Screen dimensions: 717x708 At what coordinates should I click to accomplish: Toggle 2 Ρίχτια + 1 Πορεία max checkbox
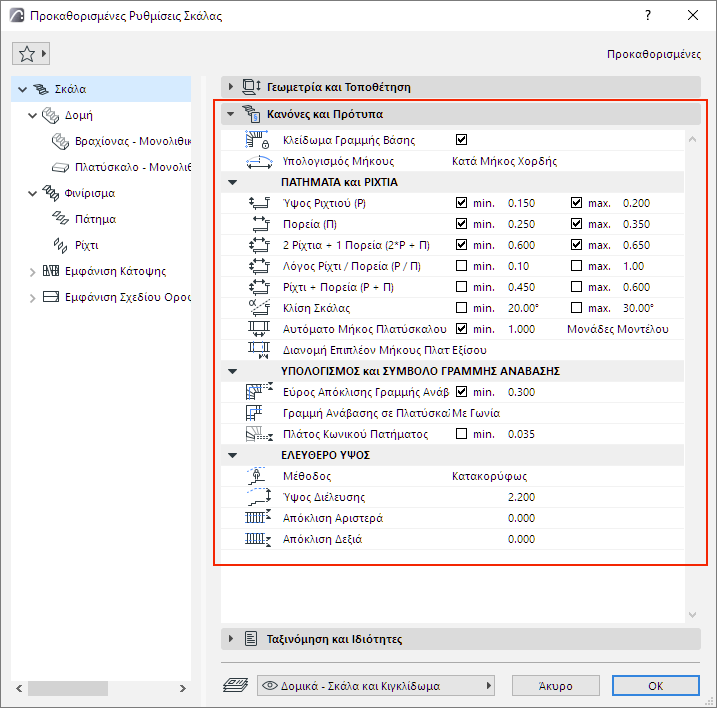point(576,245)
